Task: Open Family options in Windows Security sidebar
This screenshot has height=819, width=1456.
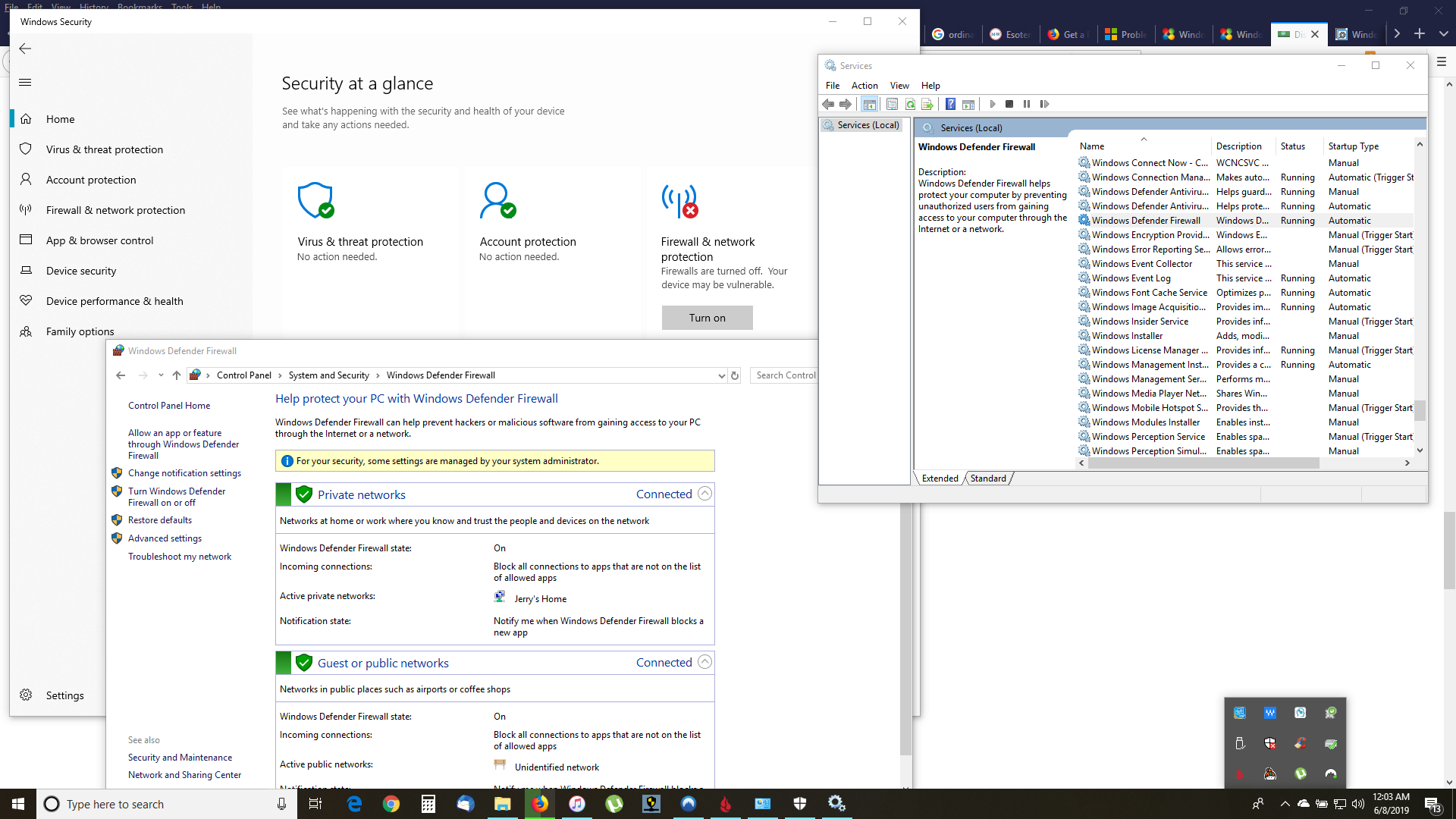Action: click(80, 331)
